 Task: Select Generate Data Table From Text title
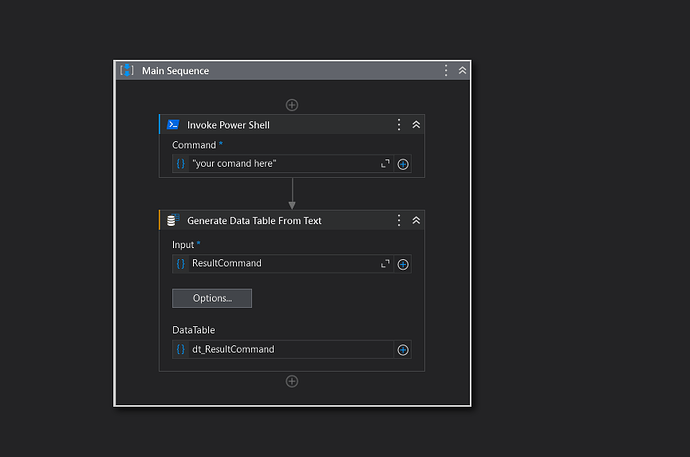tap(254, 221)
